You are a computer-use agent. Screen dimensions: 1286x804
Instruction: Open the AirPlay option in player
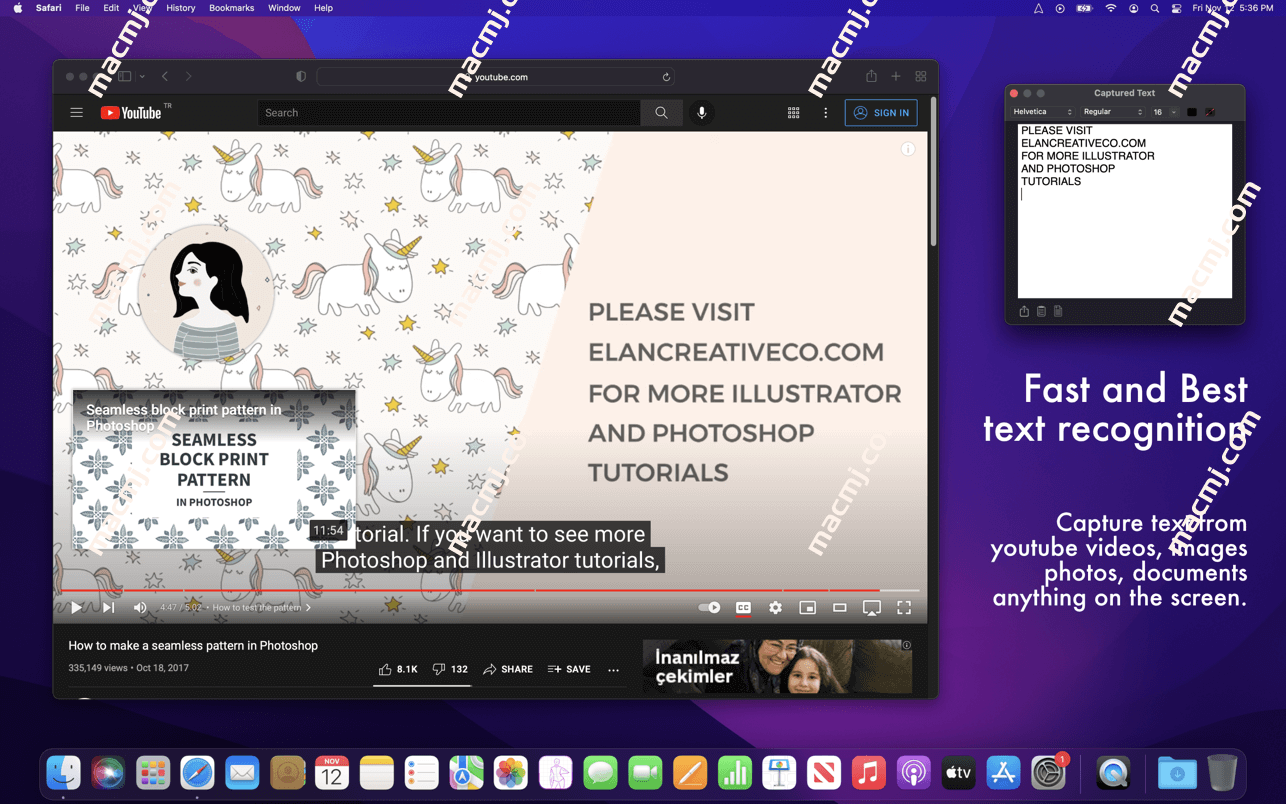[x=872, y=607]
